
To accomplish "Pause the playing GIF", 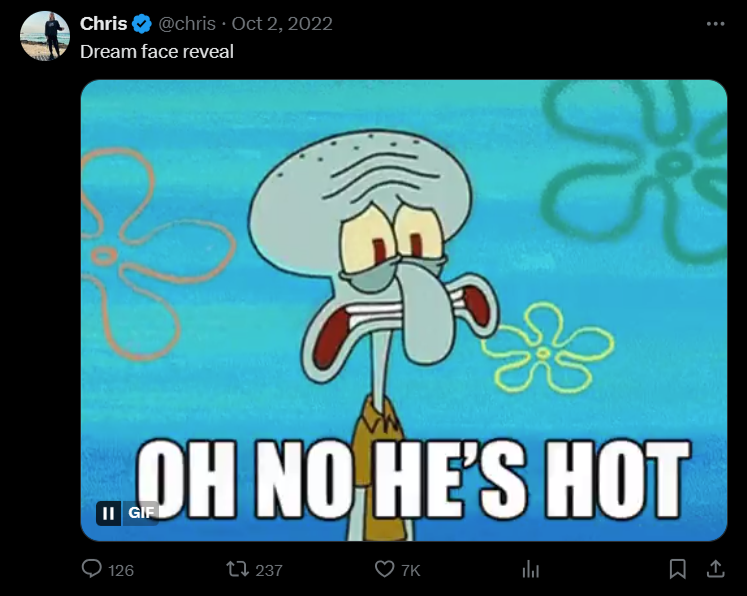I will [109, 513].
